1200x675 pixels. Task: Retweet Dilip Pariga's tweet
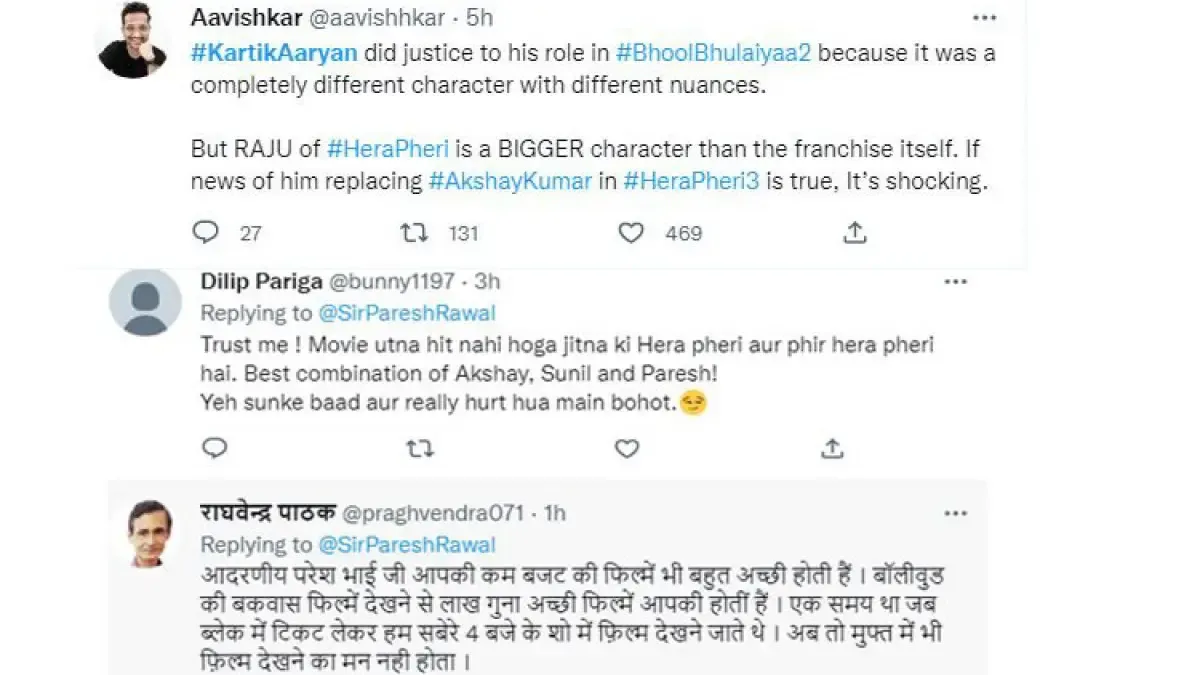[x=420, y=449]
